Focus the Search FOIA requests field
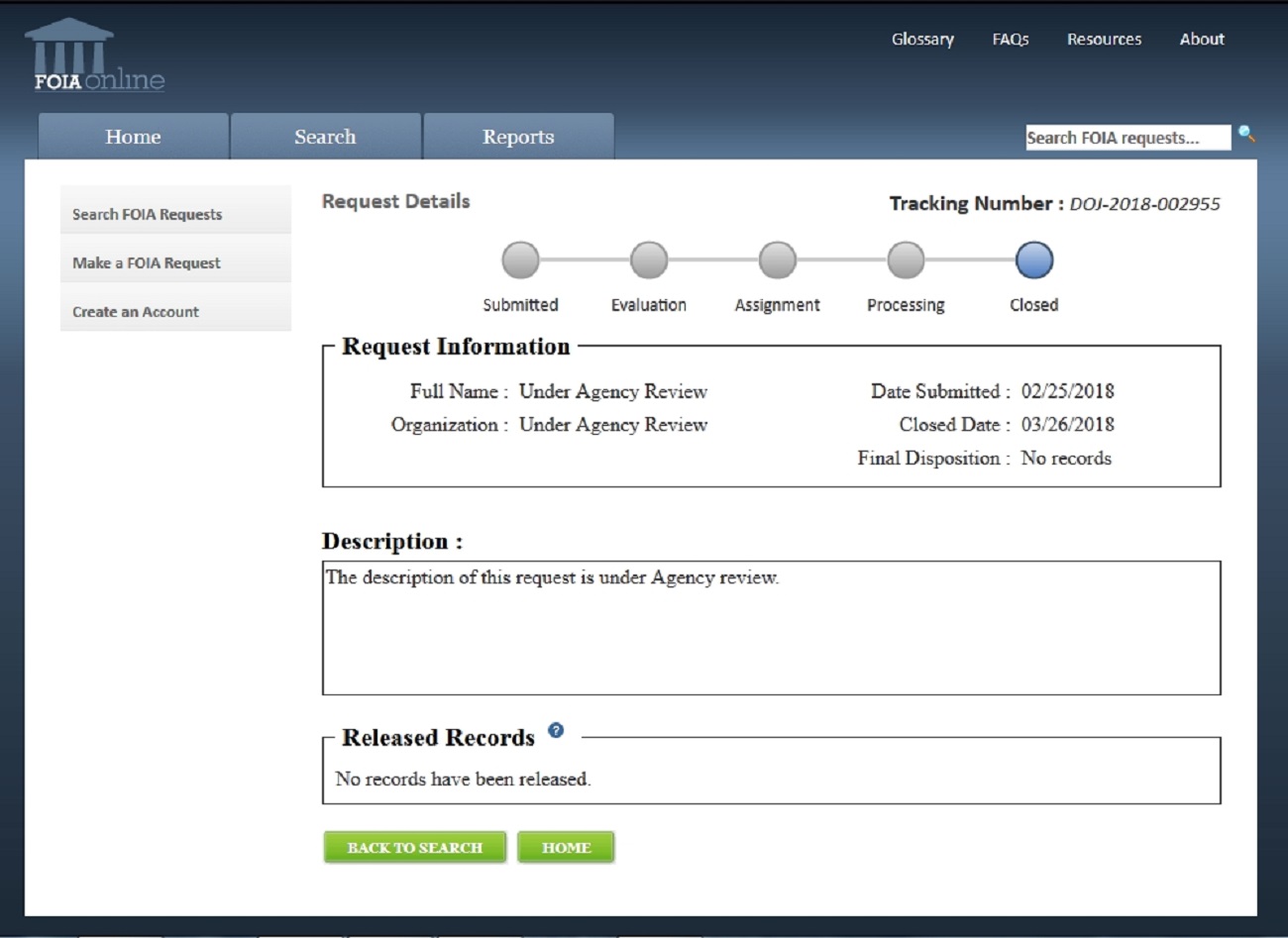This screenshot has height=938, width=1288. pos(1127,138)
